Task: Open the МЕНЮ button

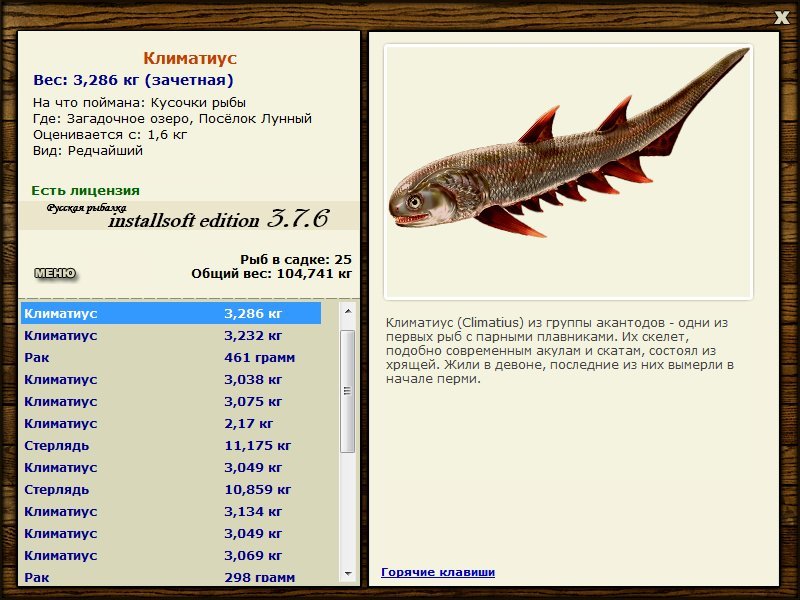Action: (55, 273)
